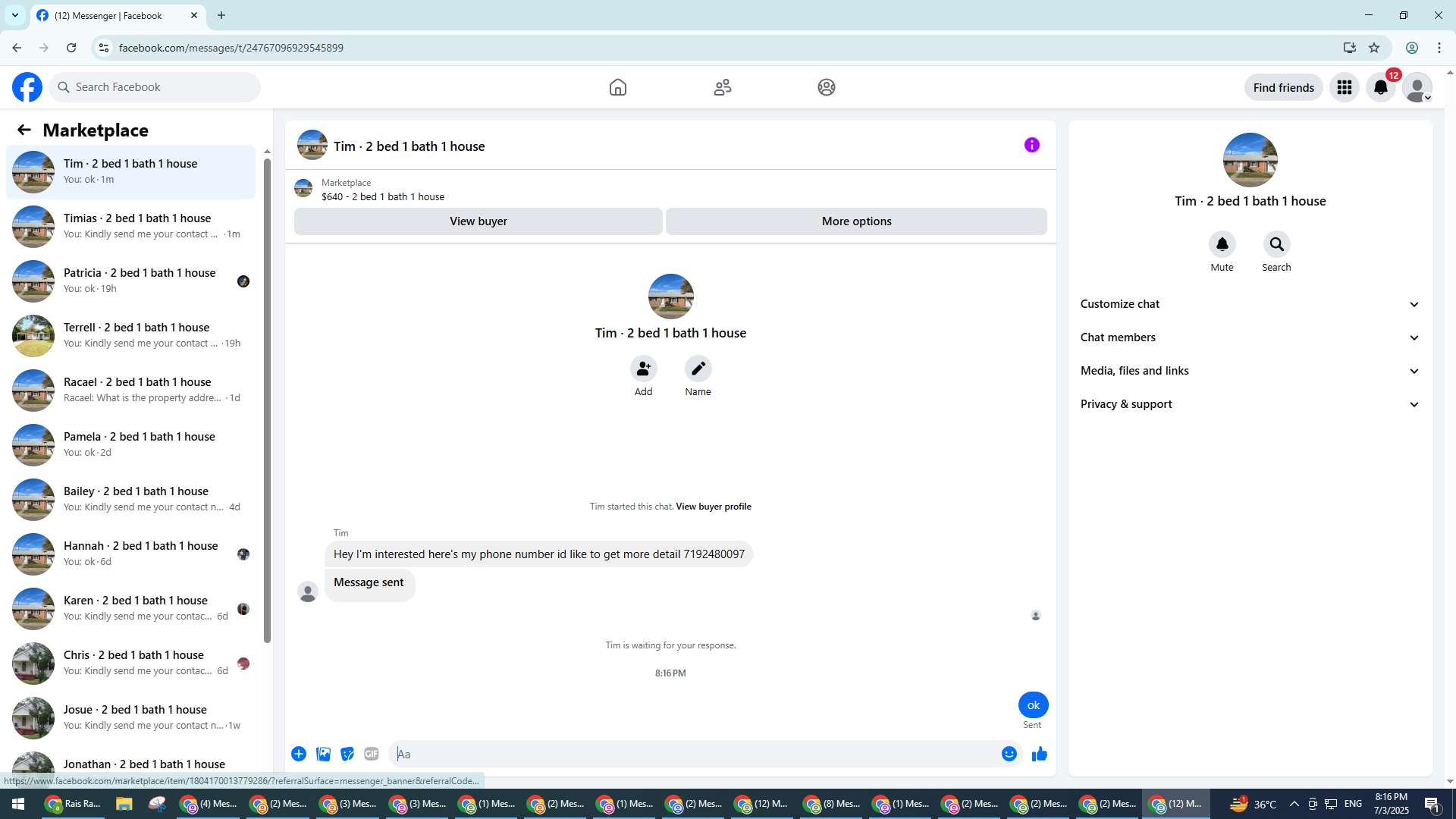Open the emoji picker in message box

click(1009, 754)
